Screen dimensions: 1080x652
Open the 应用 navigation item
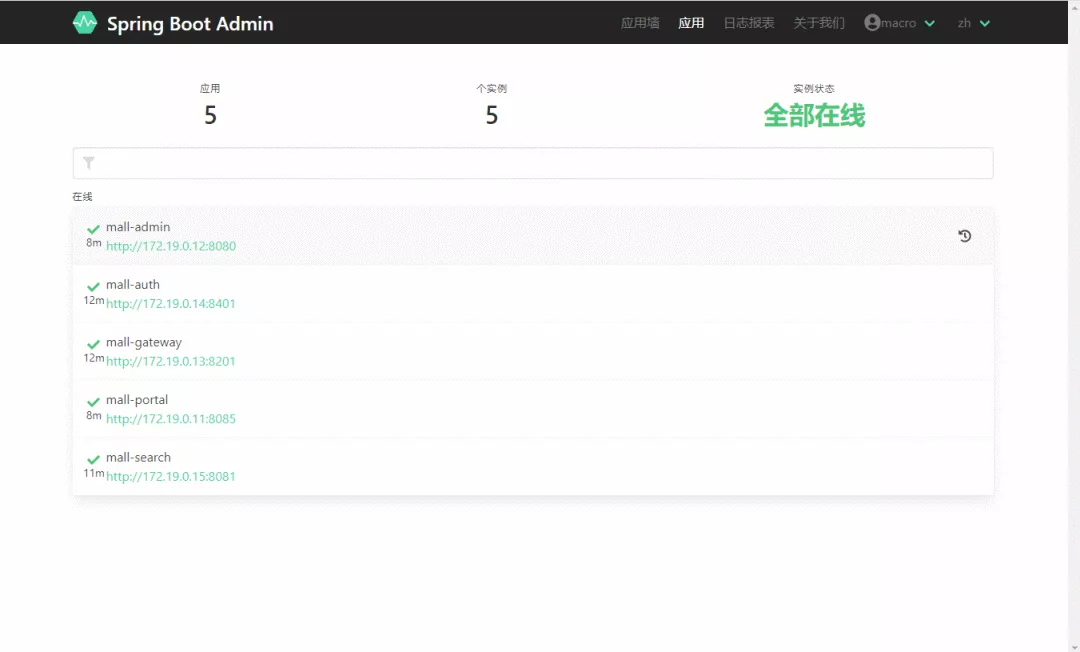(x=691, y=23)
